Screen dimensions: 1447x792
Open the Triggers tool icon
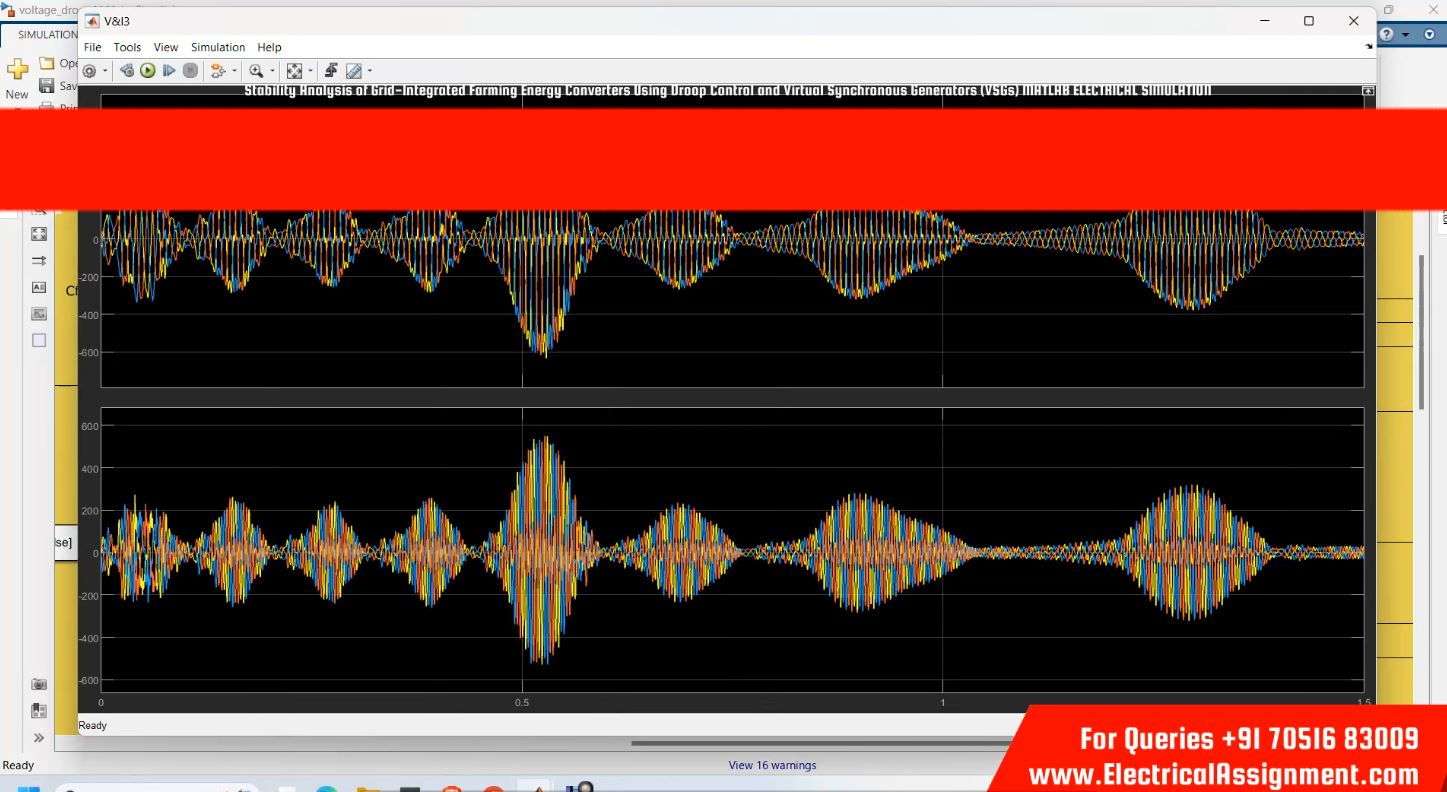(x=331, y=71)
